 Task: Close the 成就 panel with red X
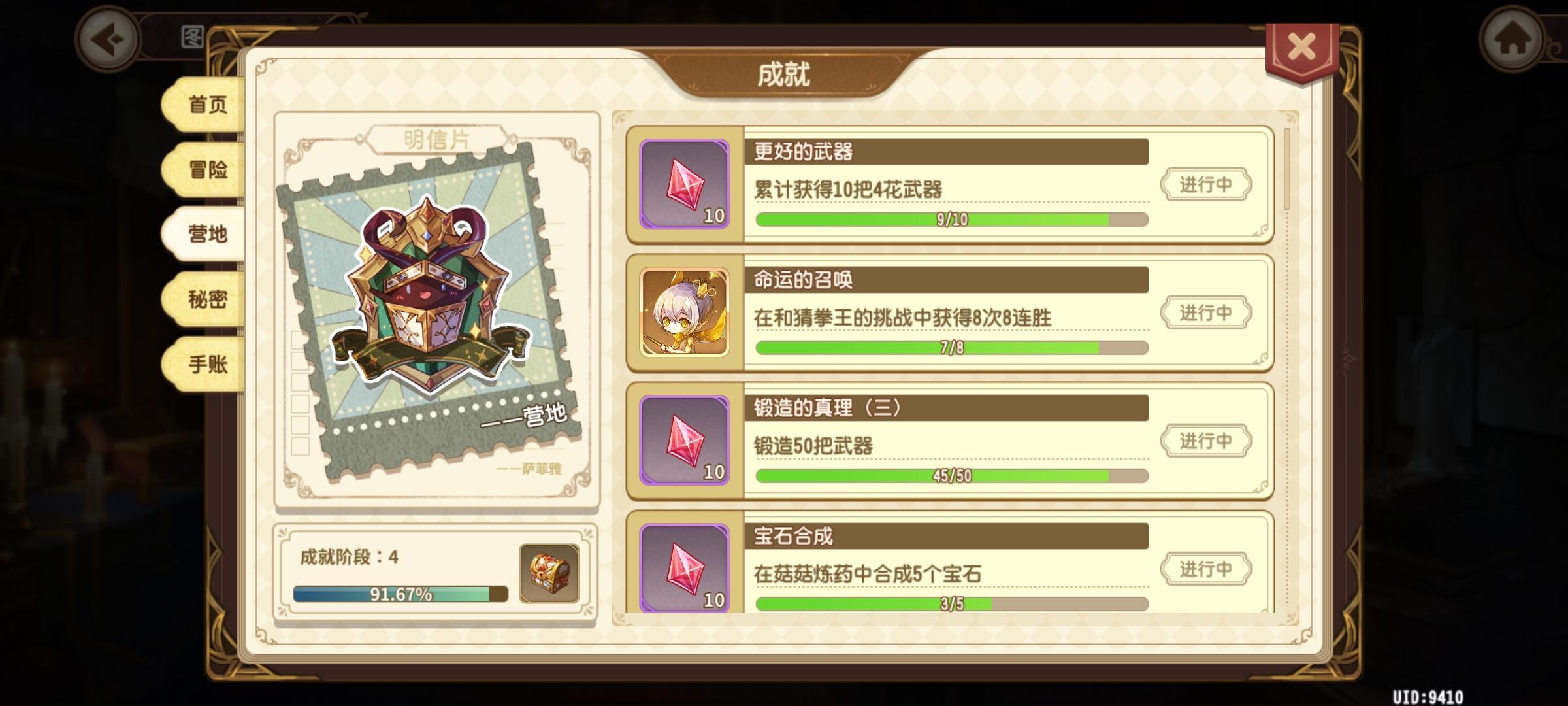[1301, 48]
